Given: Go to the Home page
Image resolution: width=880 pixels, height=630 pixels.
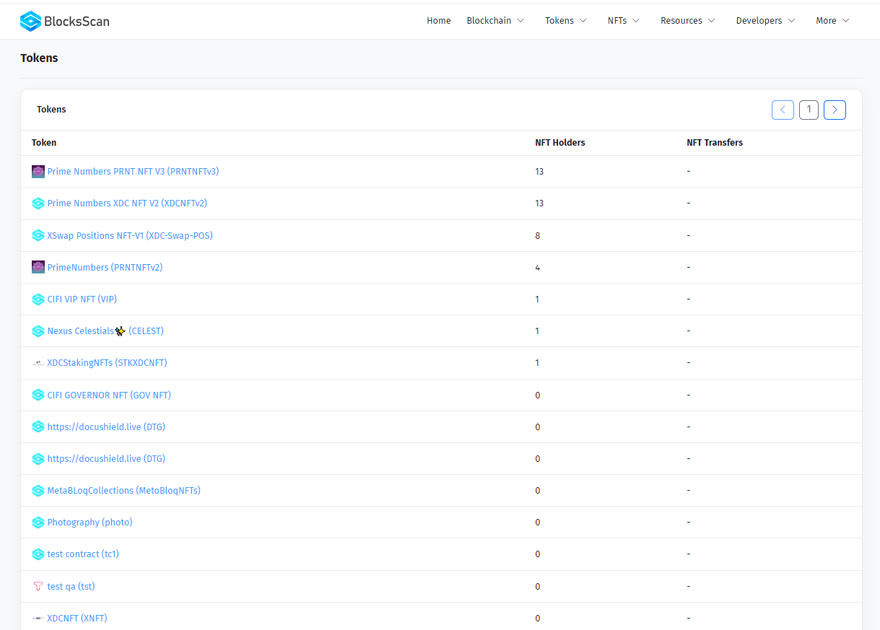Looking at the screenshot, I should [439, 21].
